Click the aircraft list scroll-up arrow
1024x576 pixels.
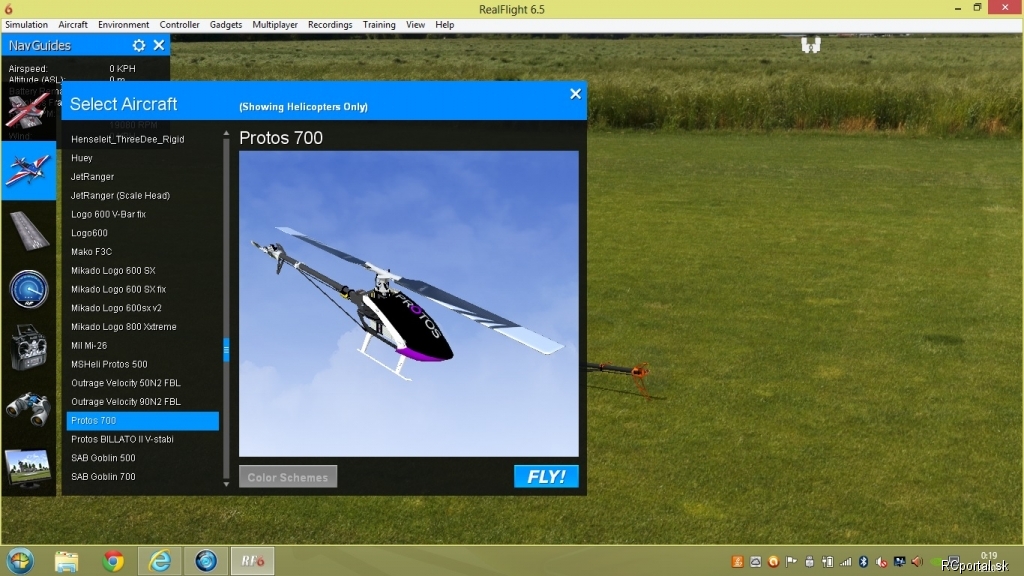[227, 134]
